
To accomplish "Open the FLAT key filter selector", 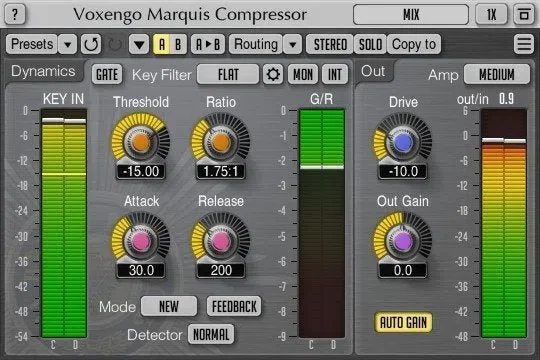I will (228, 74).
